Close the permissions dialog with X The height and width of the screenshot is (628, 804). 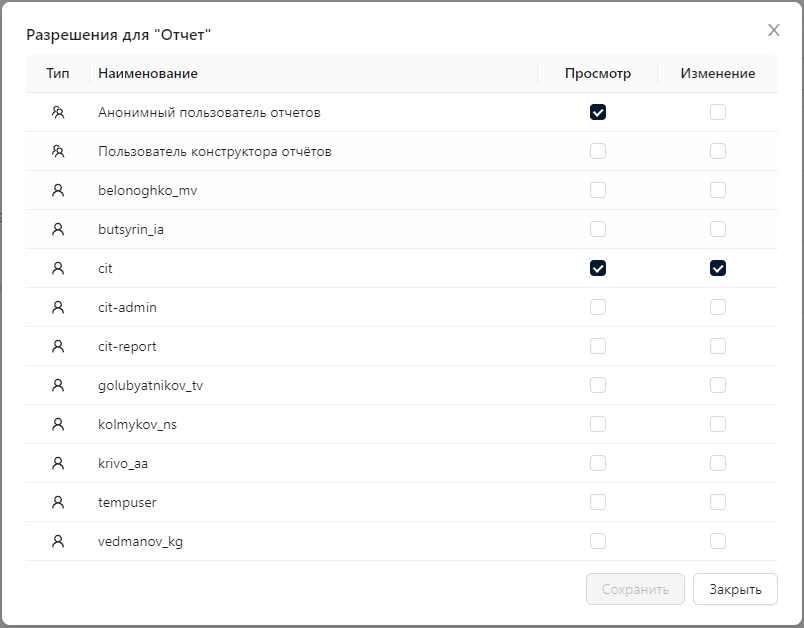774,30
